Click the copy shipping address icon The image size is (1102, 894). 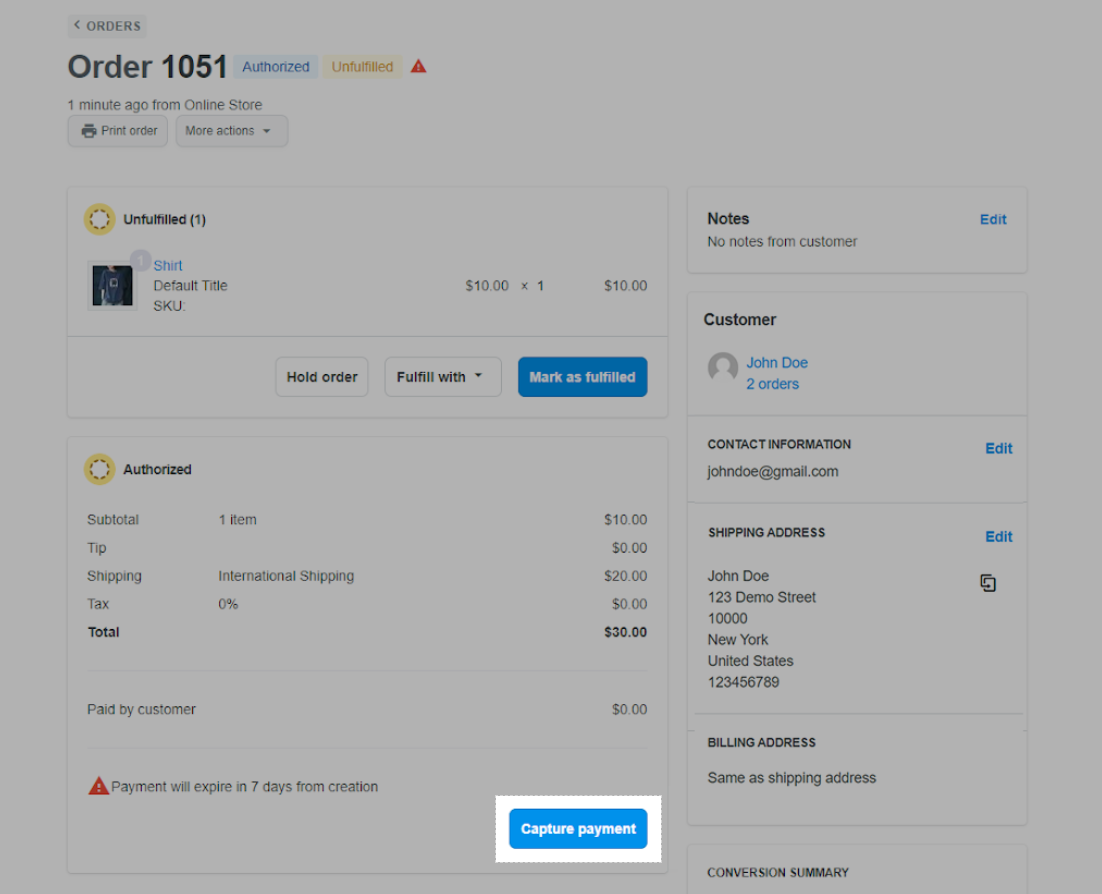point(988,583)
